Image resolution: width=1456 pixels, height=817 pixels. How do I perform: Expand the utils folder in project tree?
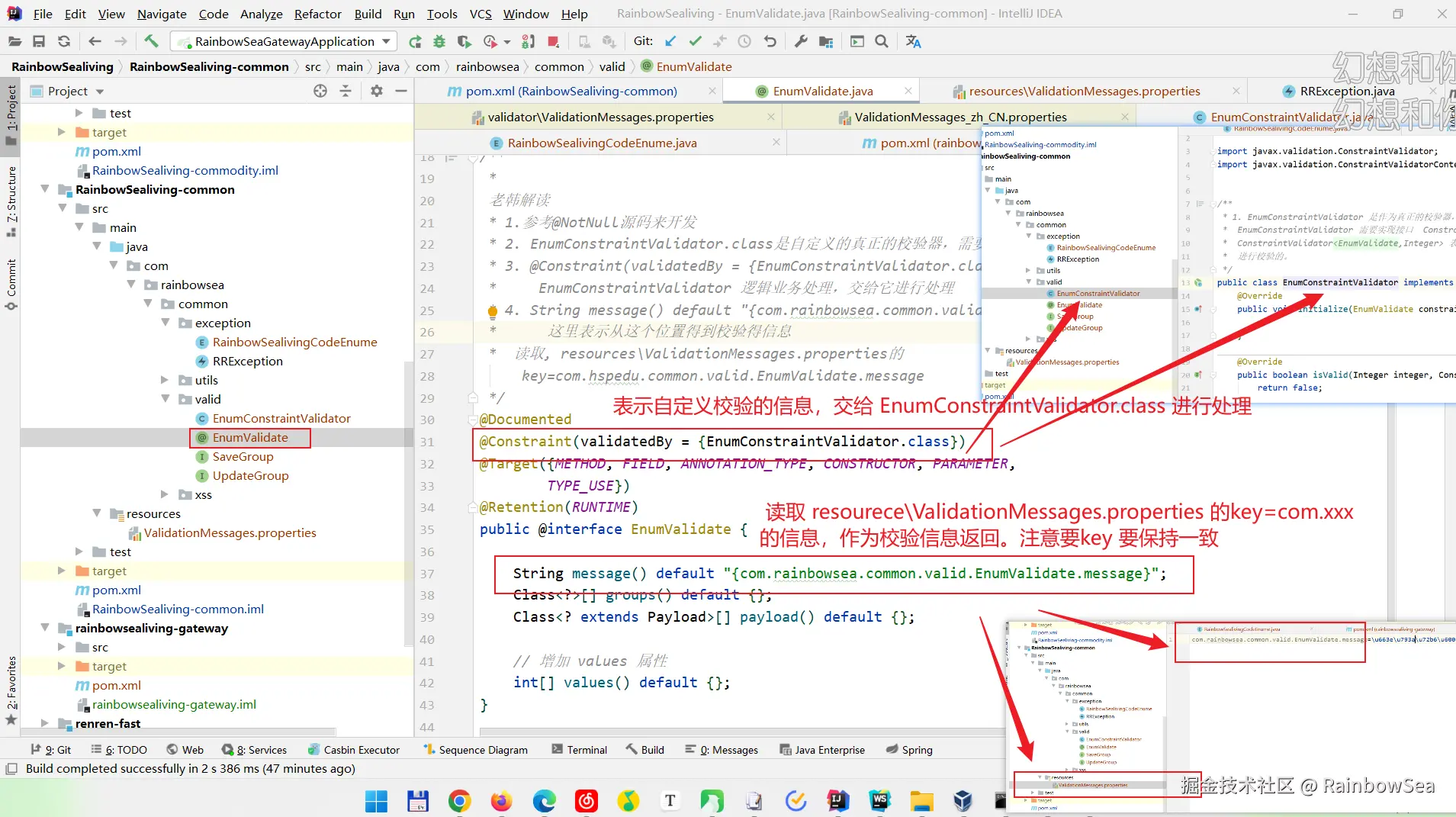coord(165,380)
